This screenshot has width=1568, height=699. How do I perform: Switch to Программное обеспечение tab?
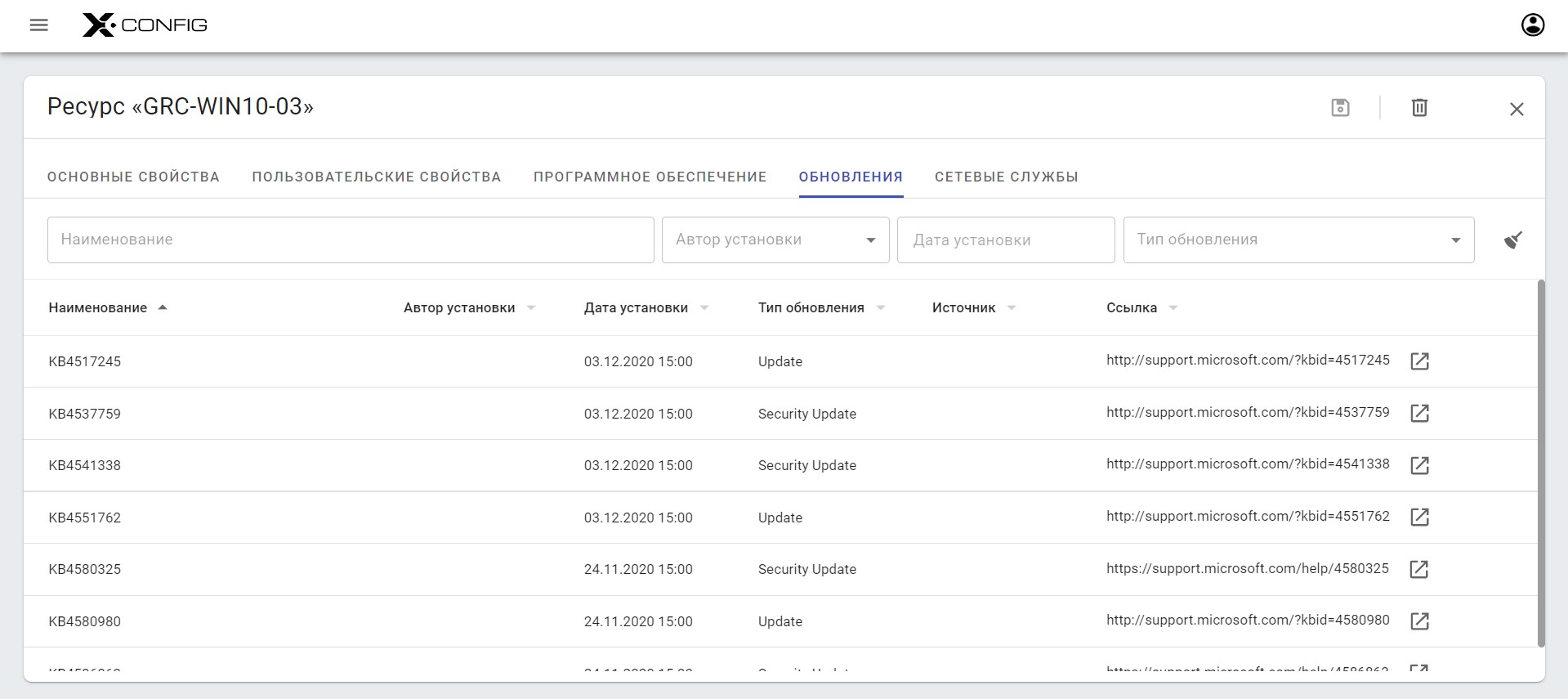point(650,177)
